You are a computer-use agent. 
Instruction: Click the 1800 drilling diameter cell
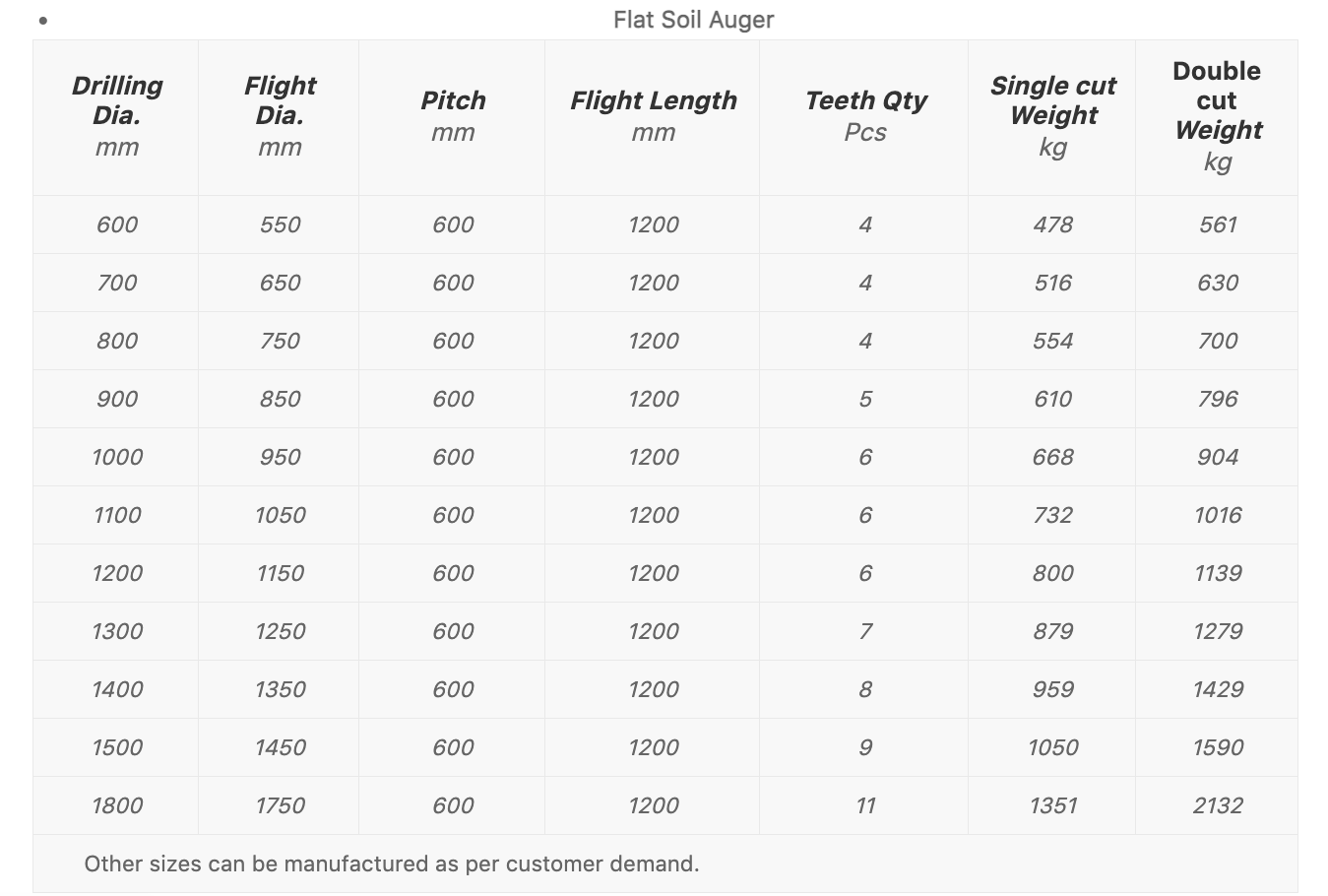click(x=117, y=805)
